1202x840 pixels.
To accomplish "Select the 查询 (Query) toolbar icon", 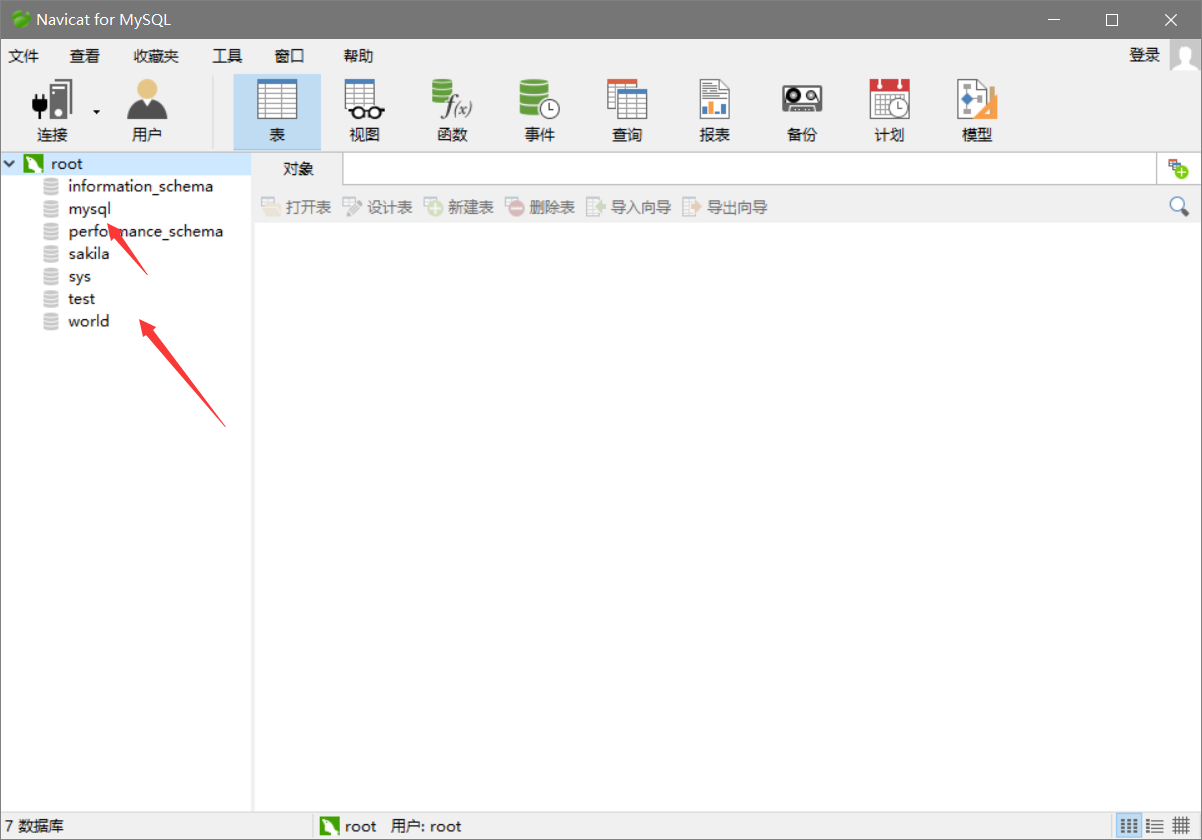I will tap(627, 111).
